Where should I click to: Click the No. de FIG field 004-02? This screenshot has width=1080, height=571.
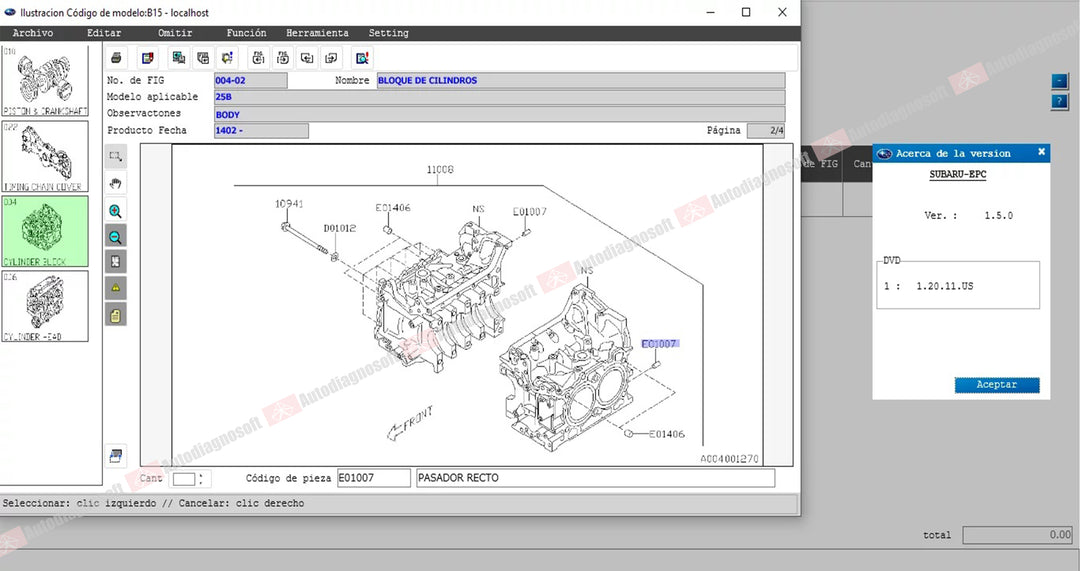point(251,81)
